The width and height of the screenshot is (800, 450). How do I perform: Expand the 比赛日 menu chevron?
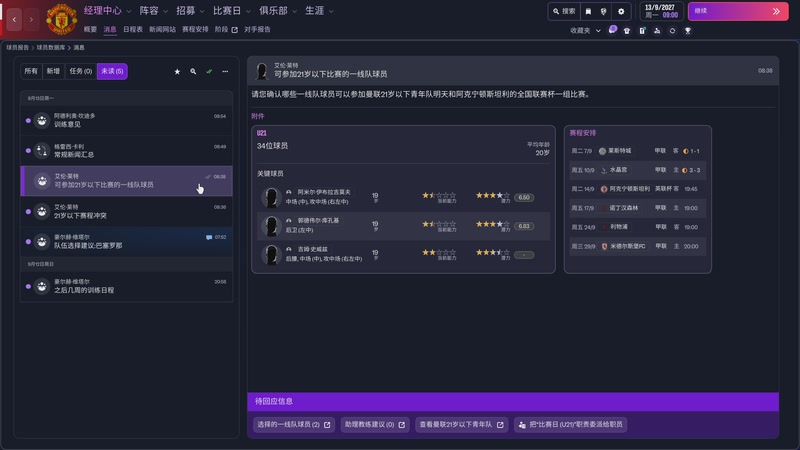[x=248, y=11]
